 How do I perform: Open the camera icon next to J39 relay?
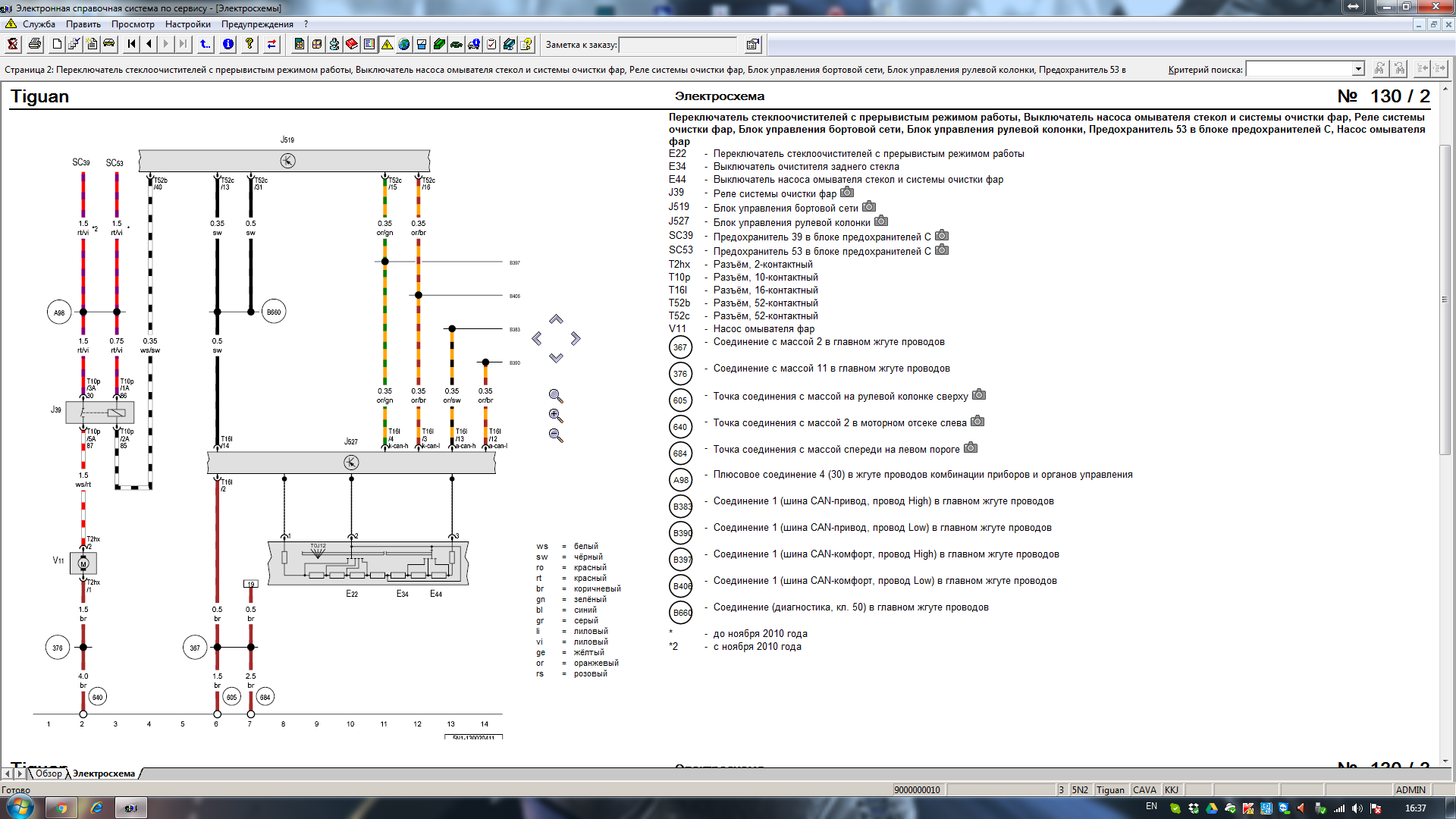(x=847, y=193)
